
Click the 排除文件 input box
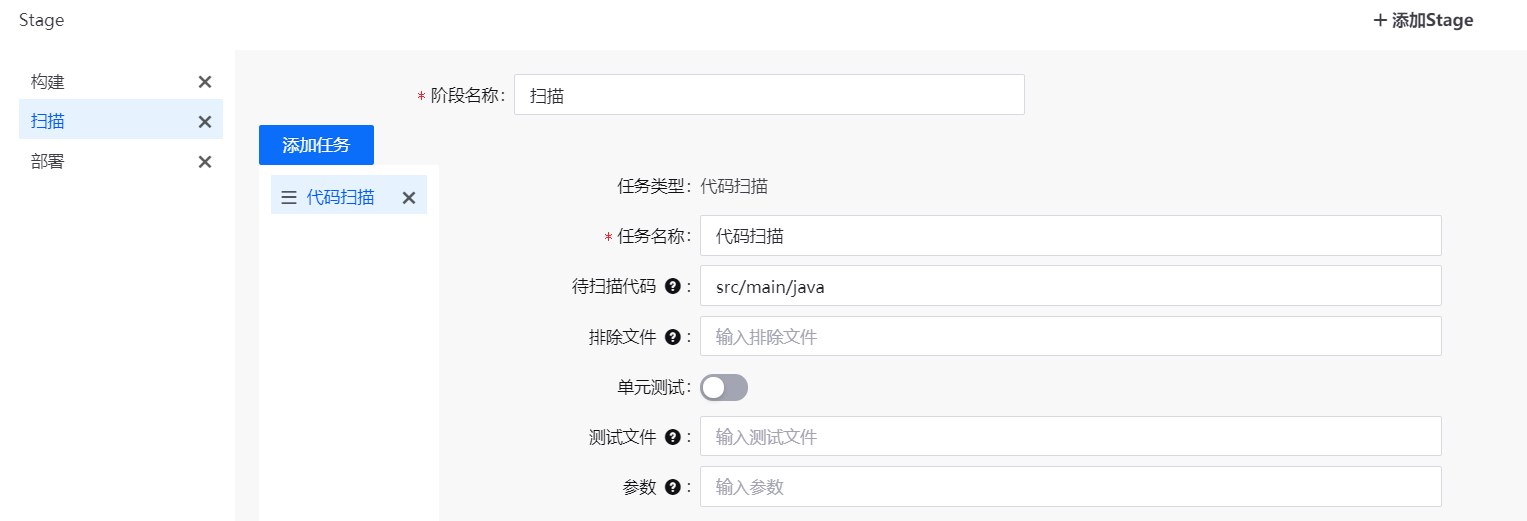point(1070,336)
